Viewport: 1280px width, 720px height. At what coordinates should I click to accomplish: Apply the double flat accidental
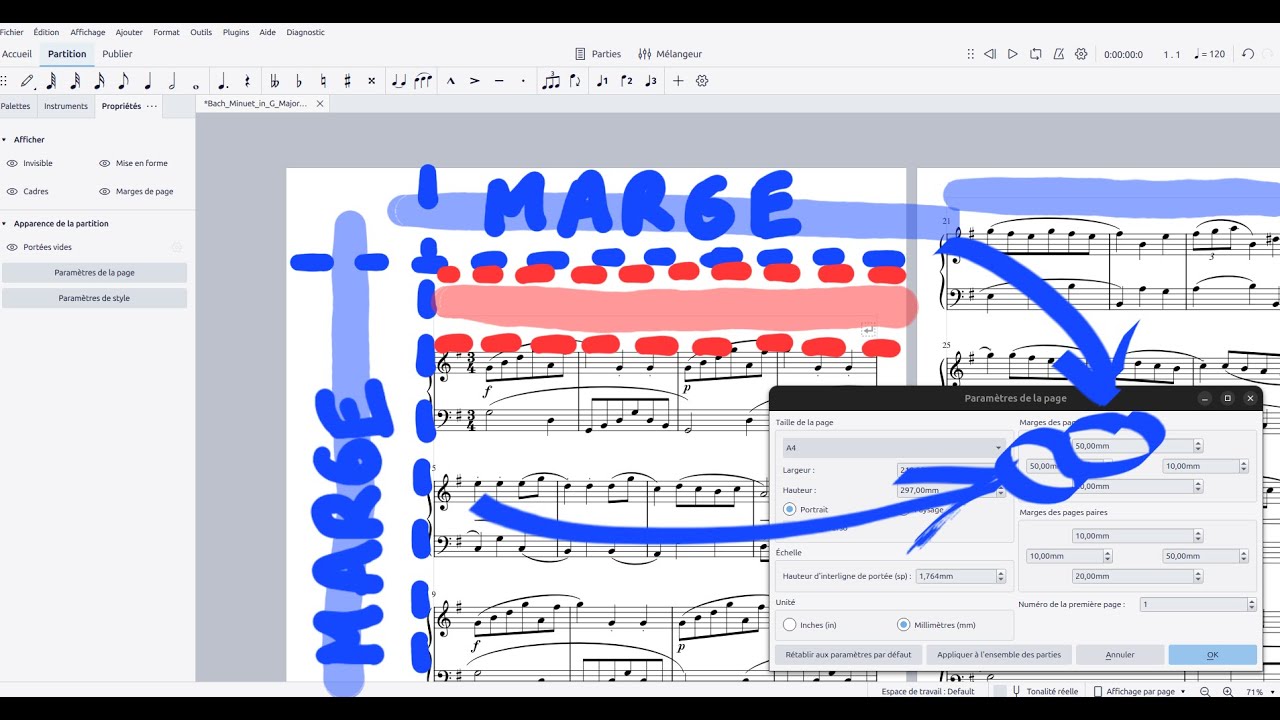[275, 81]
